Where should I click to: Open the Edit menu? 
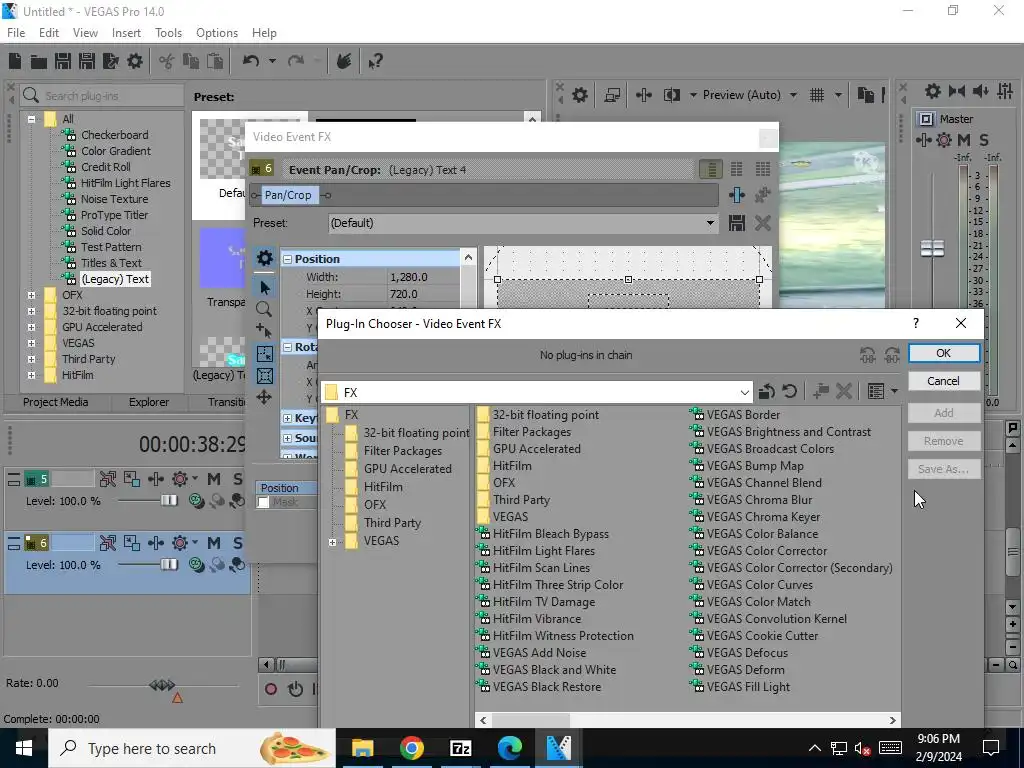click(49, 33)
